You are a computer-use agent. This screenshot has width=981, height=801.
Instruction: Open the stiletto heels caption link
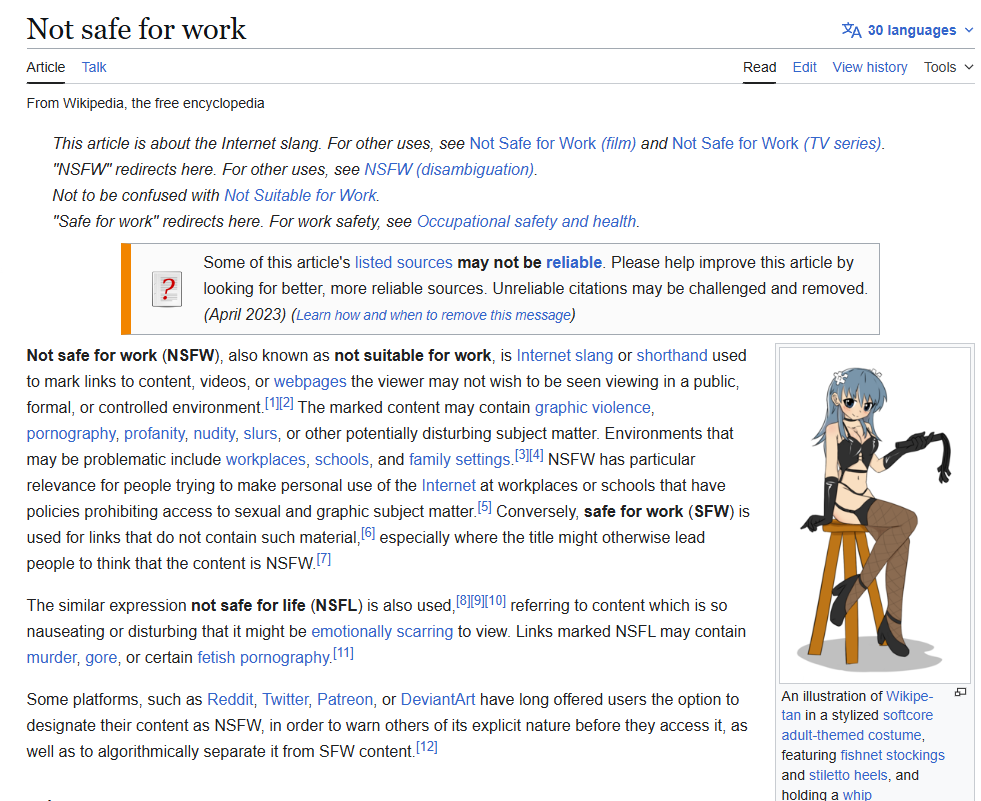click(848, 775)
